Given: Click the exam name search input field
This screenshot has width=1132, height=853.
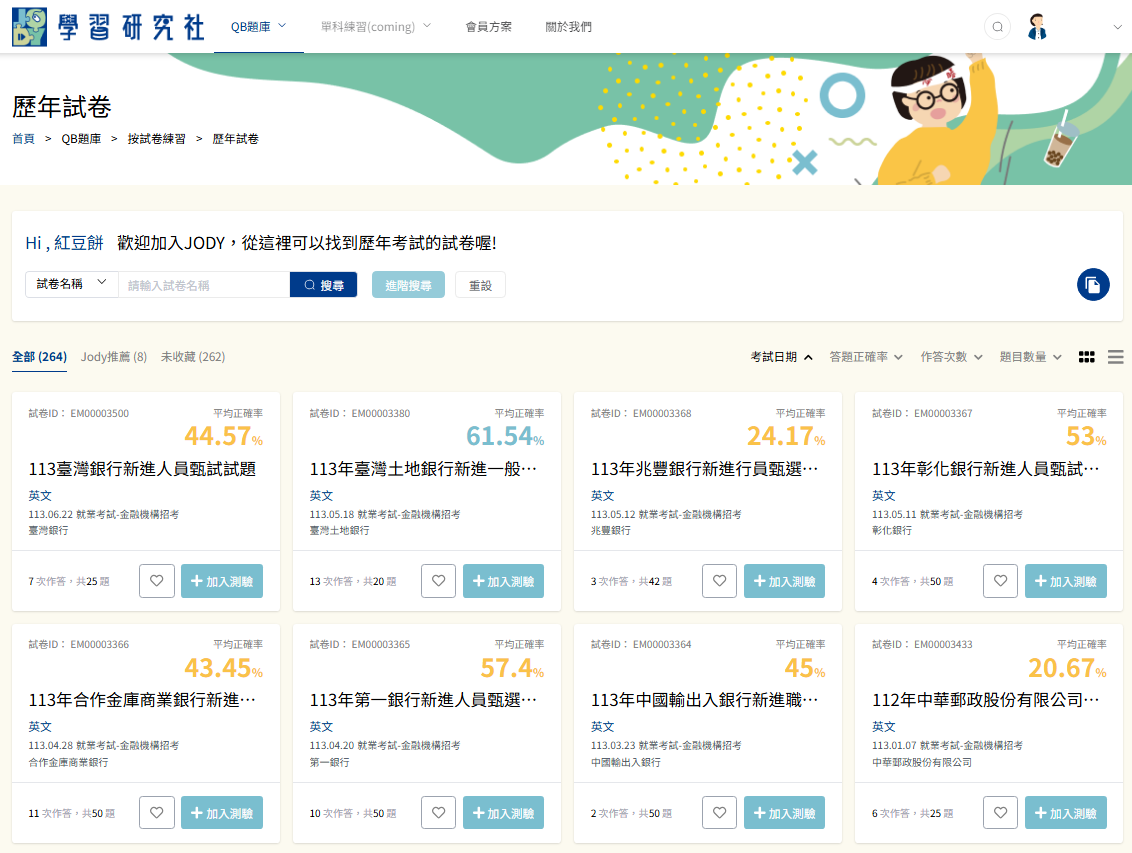Looking at the screenshot, I should click(204, 285).
